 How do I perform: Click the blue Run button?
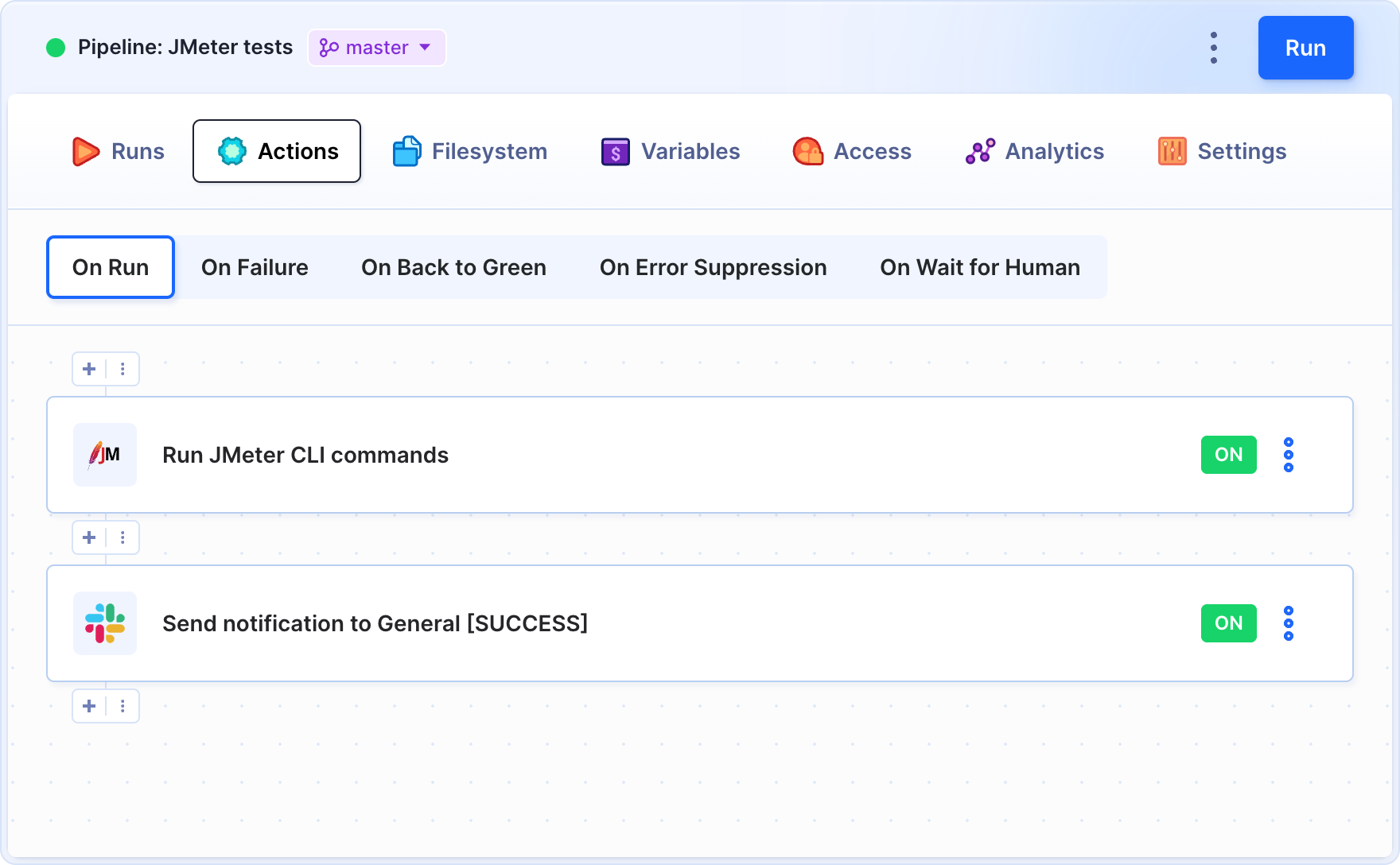(1305, 48)
